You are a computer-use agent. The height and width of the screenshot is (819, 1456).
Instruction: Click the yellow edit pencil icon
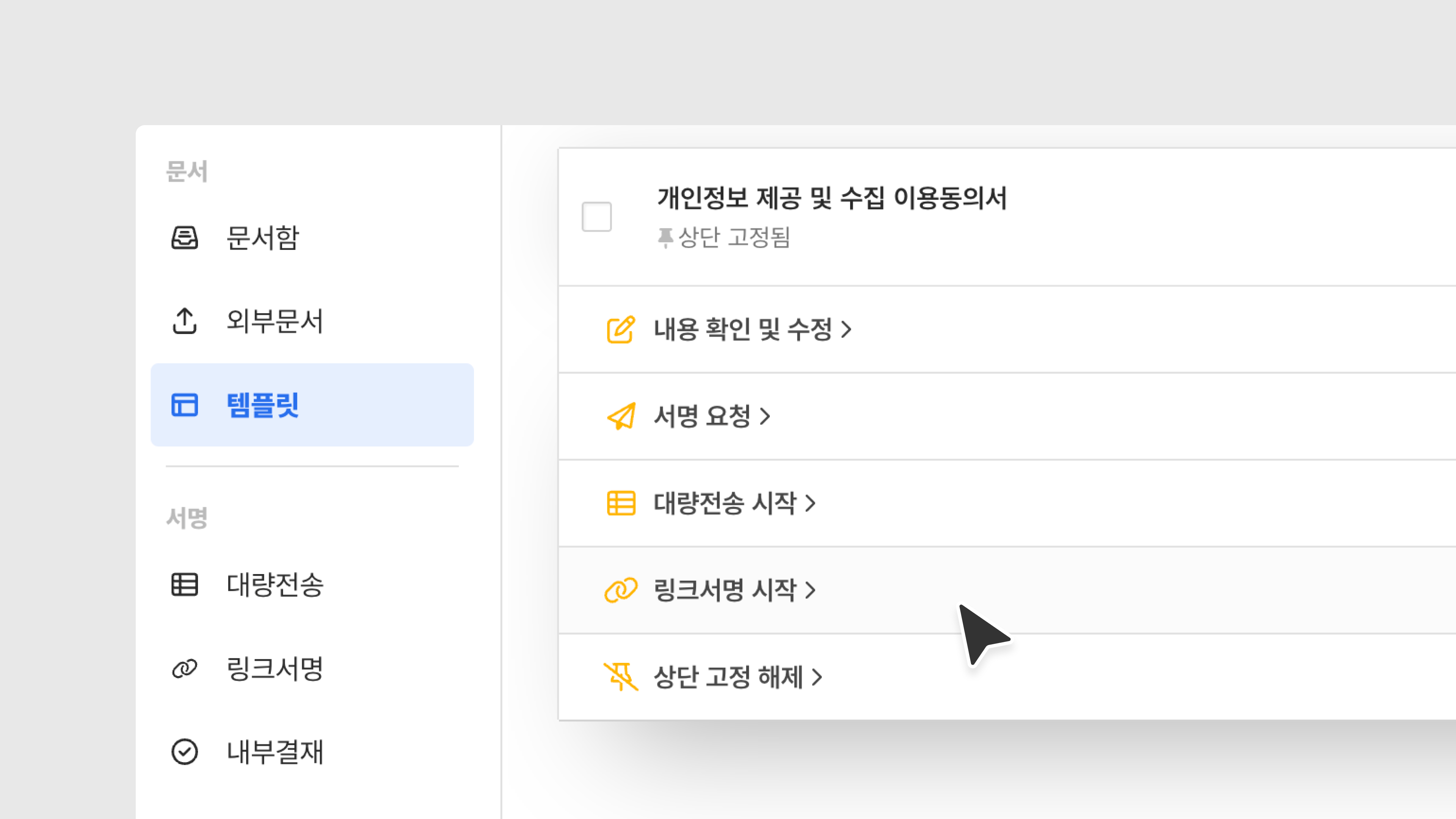pyautogui.click(x=621, y=329)
